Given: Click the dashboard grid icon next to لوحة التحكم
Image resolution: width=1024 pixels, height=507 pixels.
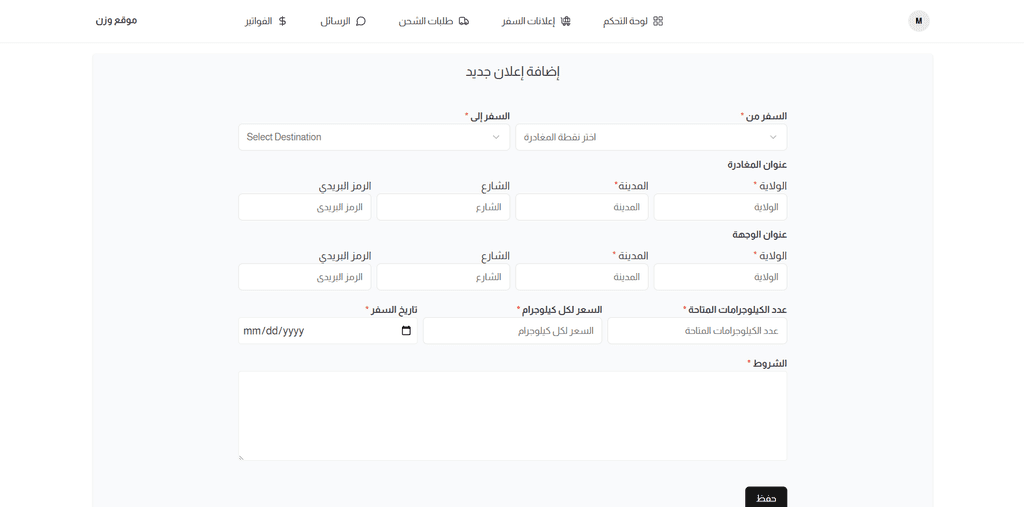Looking at the screenshot, I should coord(658,21).
